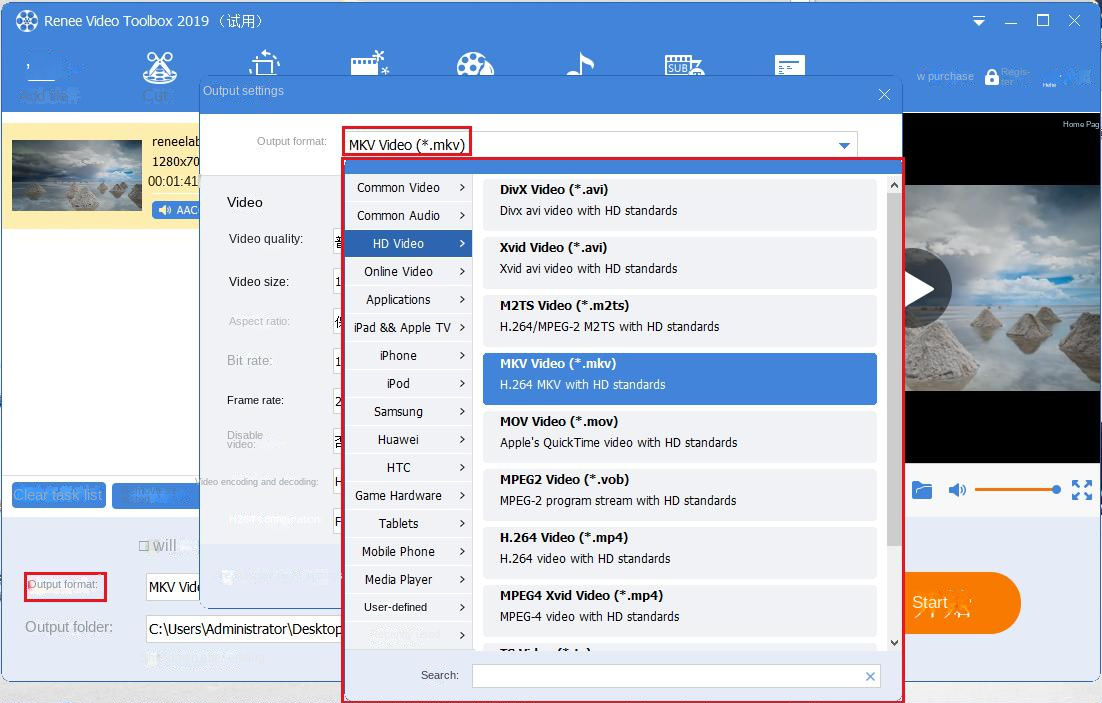
Task: Select the HD Video category tab
Action: tap(398, 243)
